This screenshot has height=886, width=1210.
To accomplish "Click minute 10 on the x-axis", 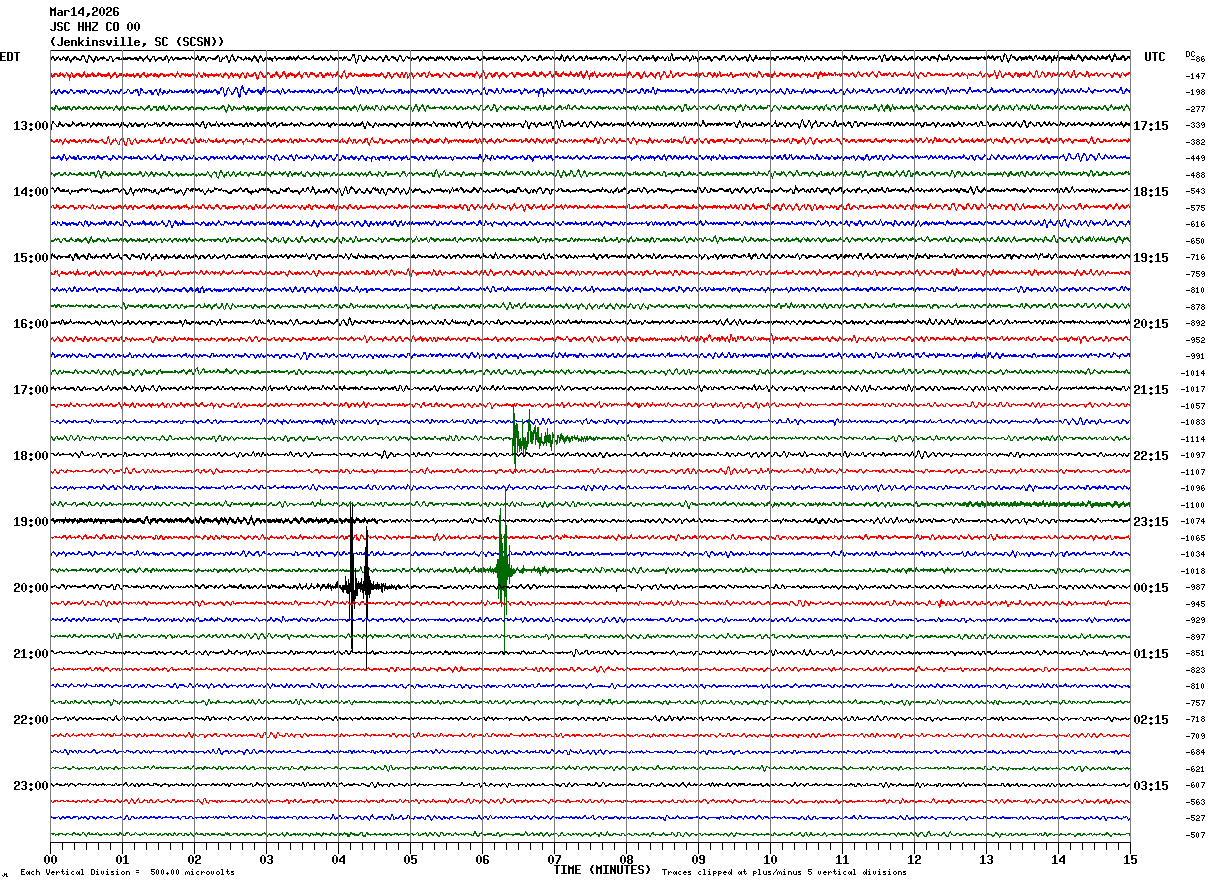I will click(x=770, y=859).
